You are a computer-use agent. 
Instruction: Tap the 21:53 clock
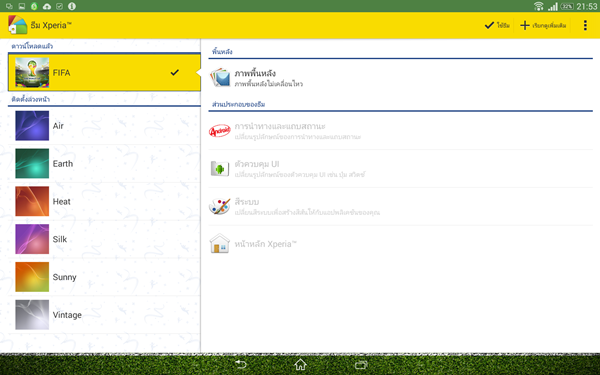pyautogui.click(x=587, y=6)
